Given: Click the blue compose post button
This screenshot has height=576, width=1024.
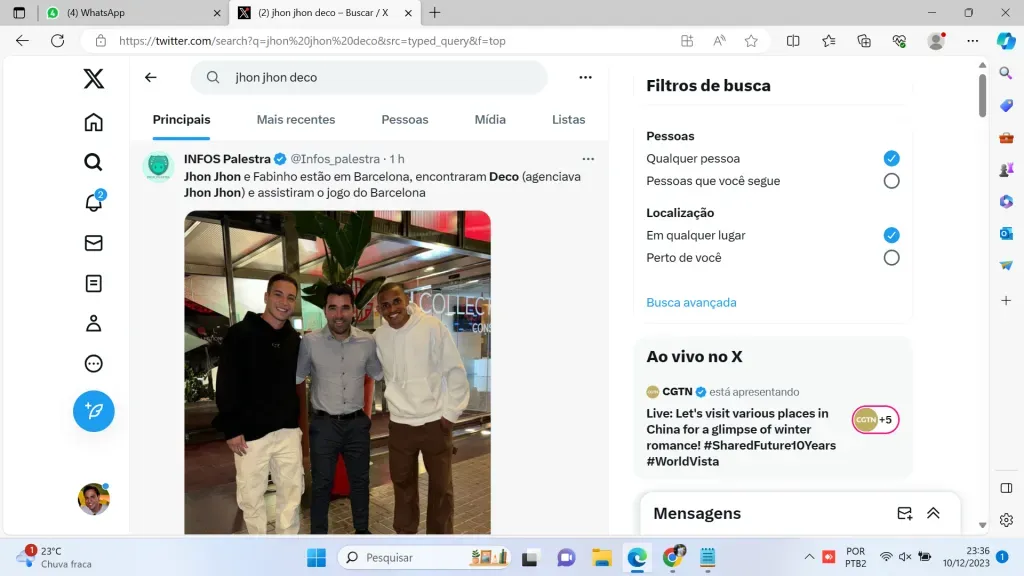Looking at the screenshot, I should pyautogui.click(x=93, y=411).
